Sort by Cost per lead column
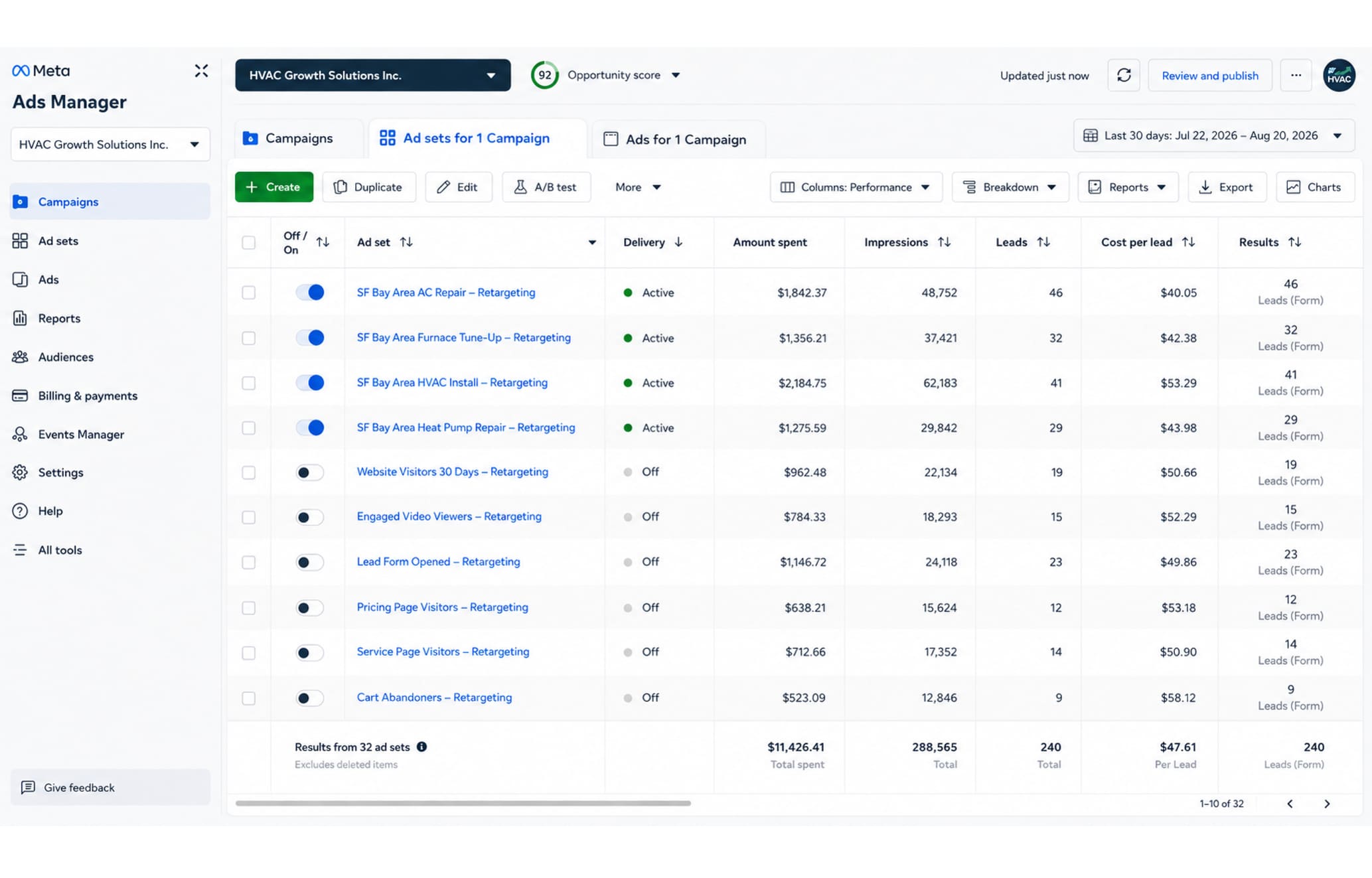 (x=1188, y=242)
